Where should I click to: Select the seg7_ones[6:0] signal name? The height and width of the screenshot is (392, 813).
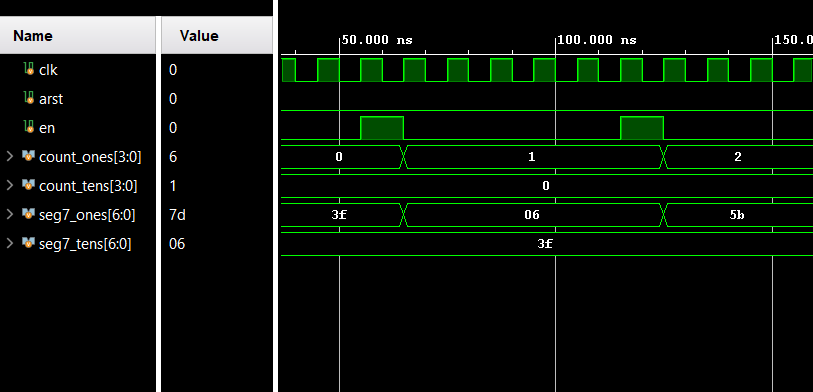pos(87,215)
